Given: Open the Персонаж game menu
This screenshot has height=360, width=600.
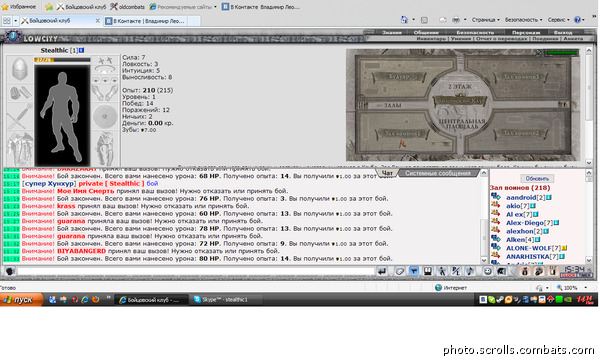Looking at the screenshot, I should tap(526, 33).
